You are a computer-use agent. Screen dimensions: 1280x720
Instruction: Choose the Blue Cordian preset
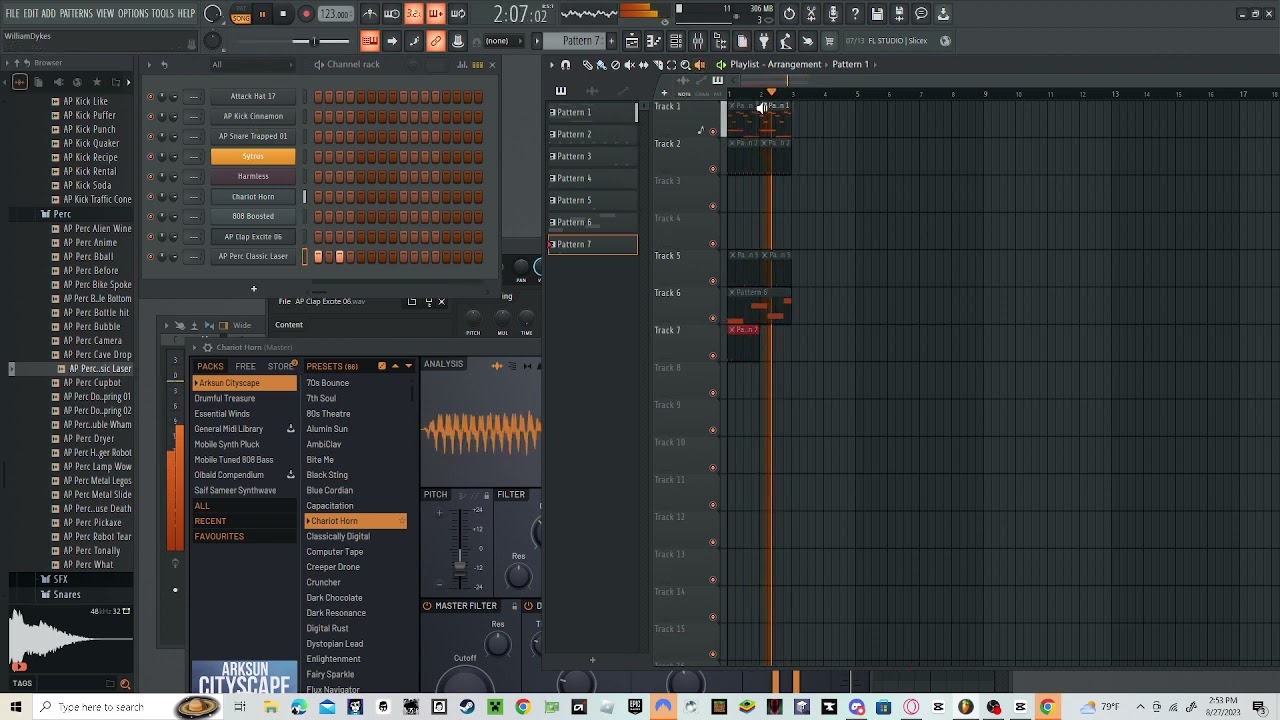[x=330, y=490]
